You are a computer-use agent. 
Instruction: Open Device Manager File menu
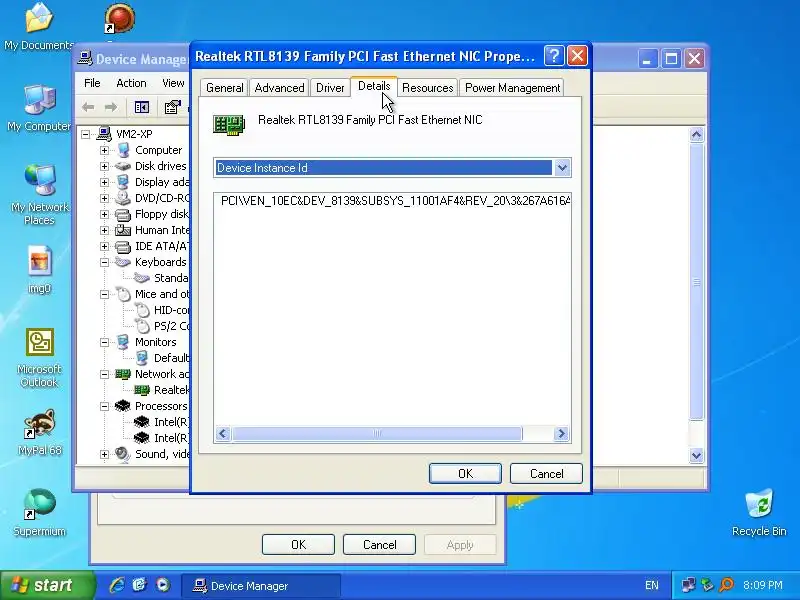tap(92, 83)
